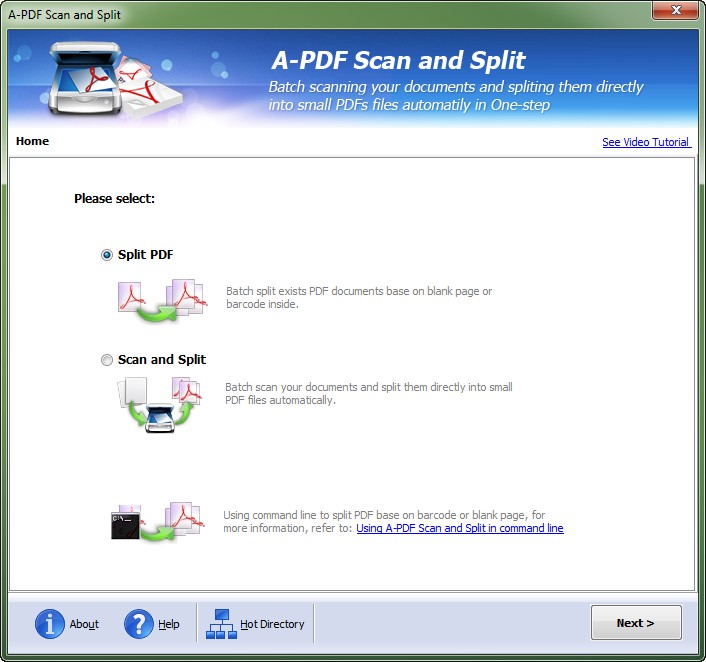Screen dimensions: 706x662
Task: Click the Hot Directory network icon
Action: point(221,624)
